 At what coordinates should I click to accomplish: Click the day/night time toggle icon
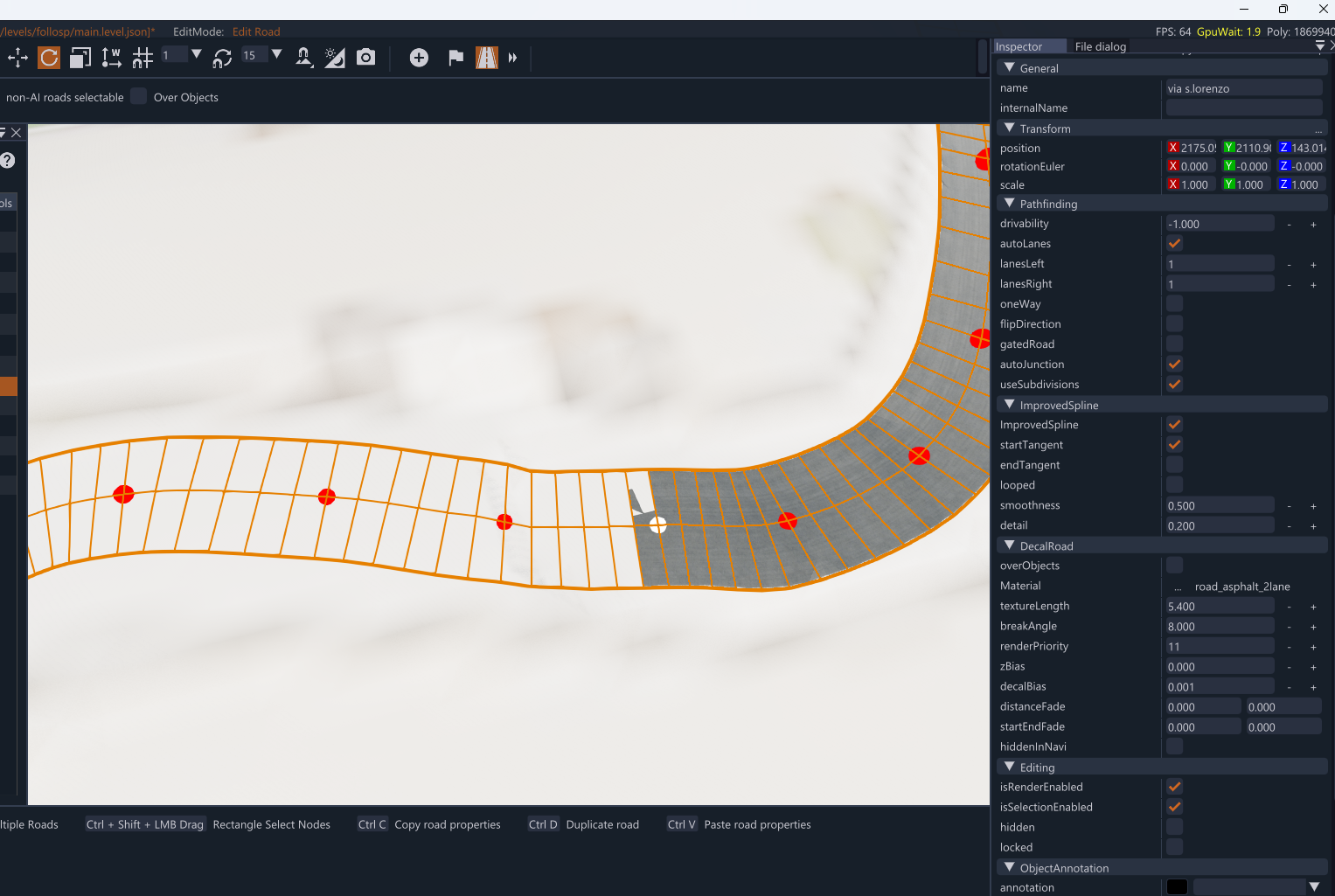tap(334, 58)
